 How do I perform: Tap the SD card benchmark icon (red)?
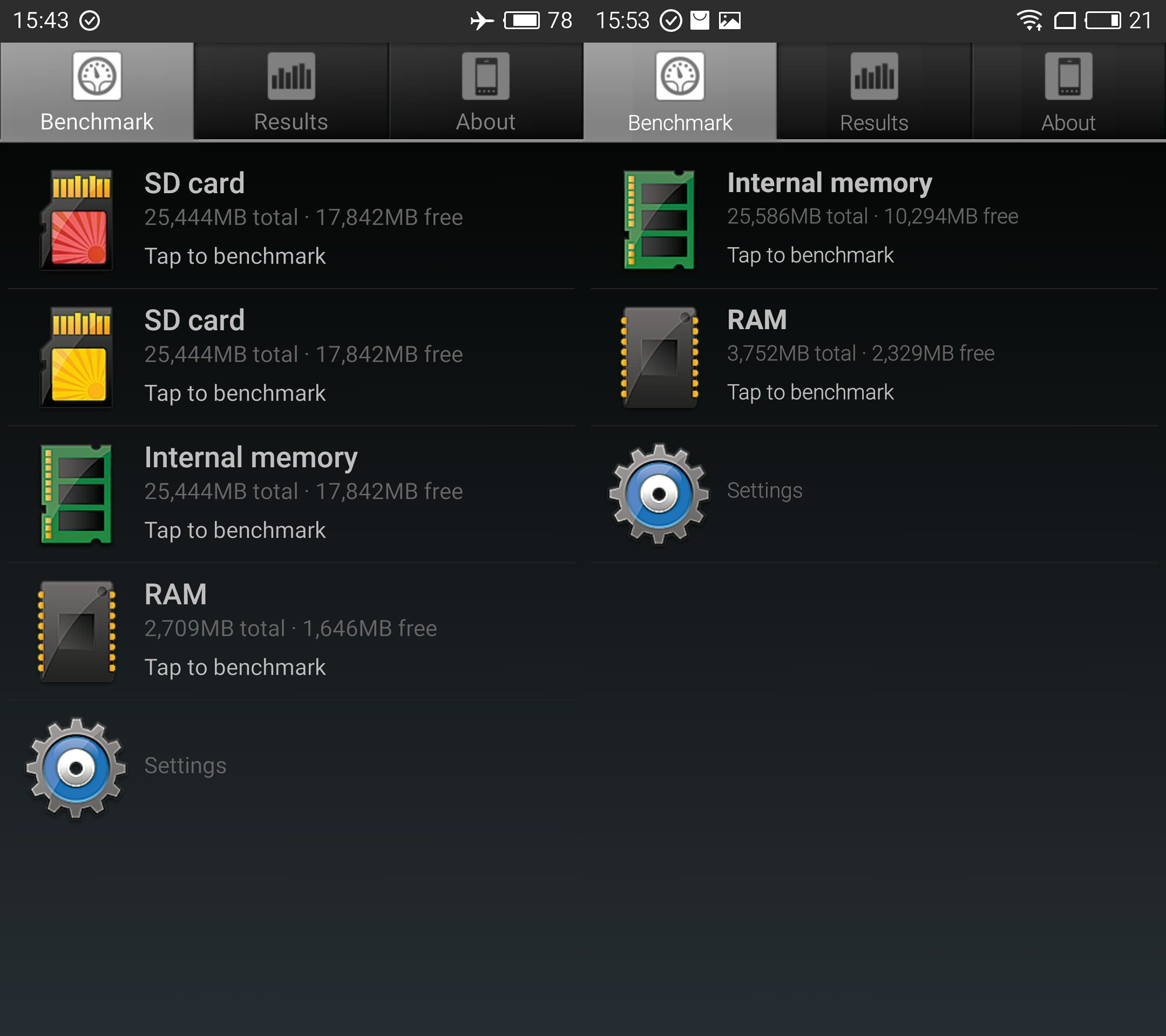[x=76, y=220]
